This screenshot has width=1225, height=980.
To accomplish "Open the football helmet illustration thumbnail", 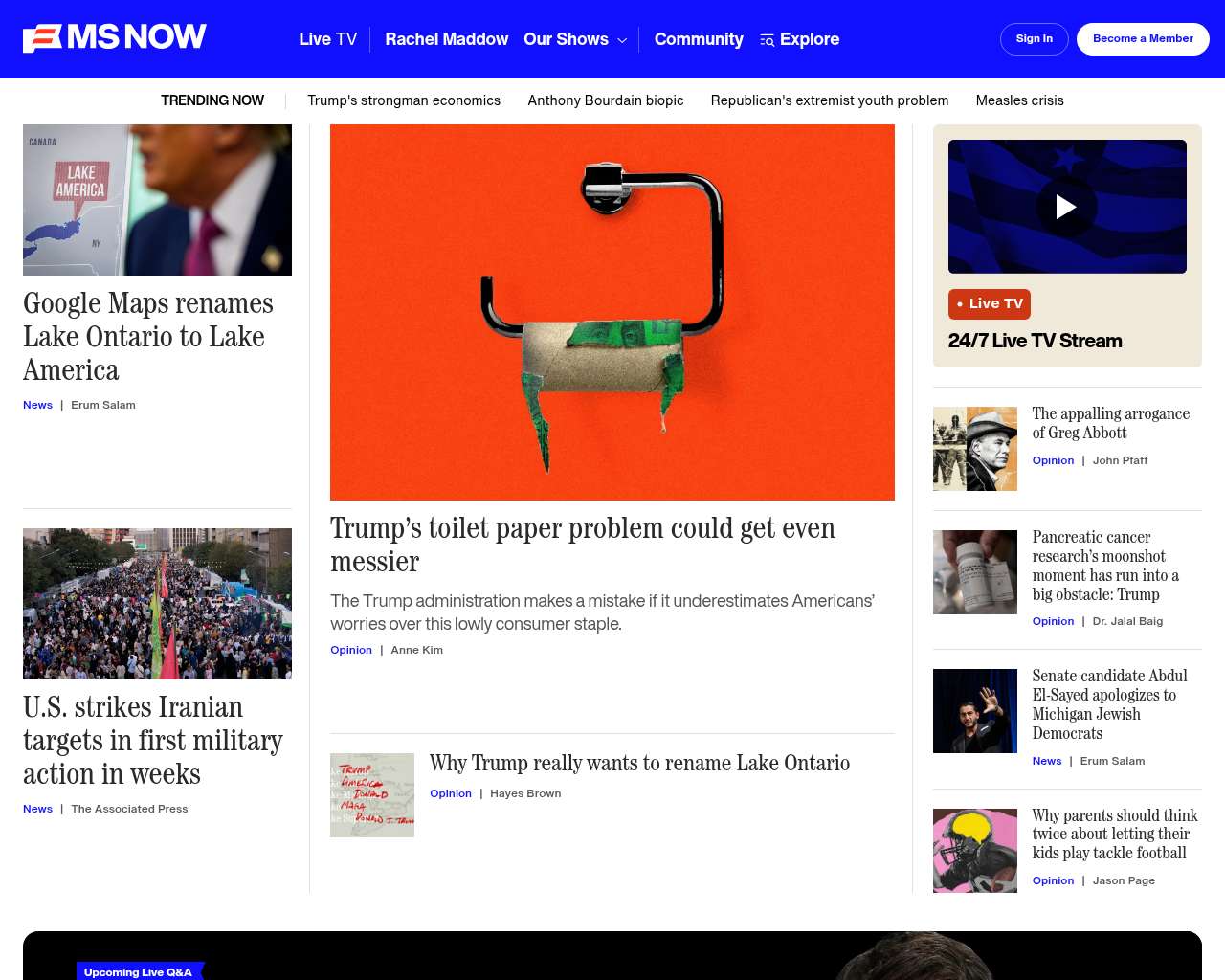I will pos(975,851).
